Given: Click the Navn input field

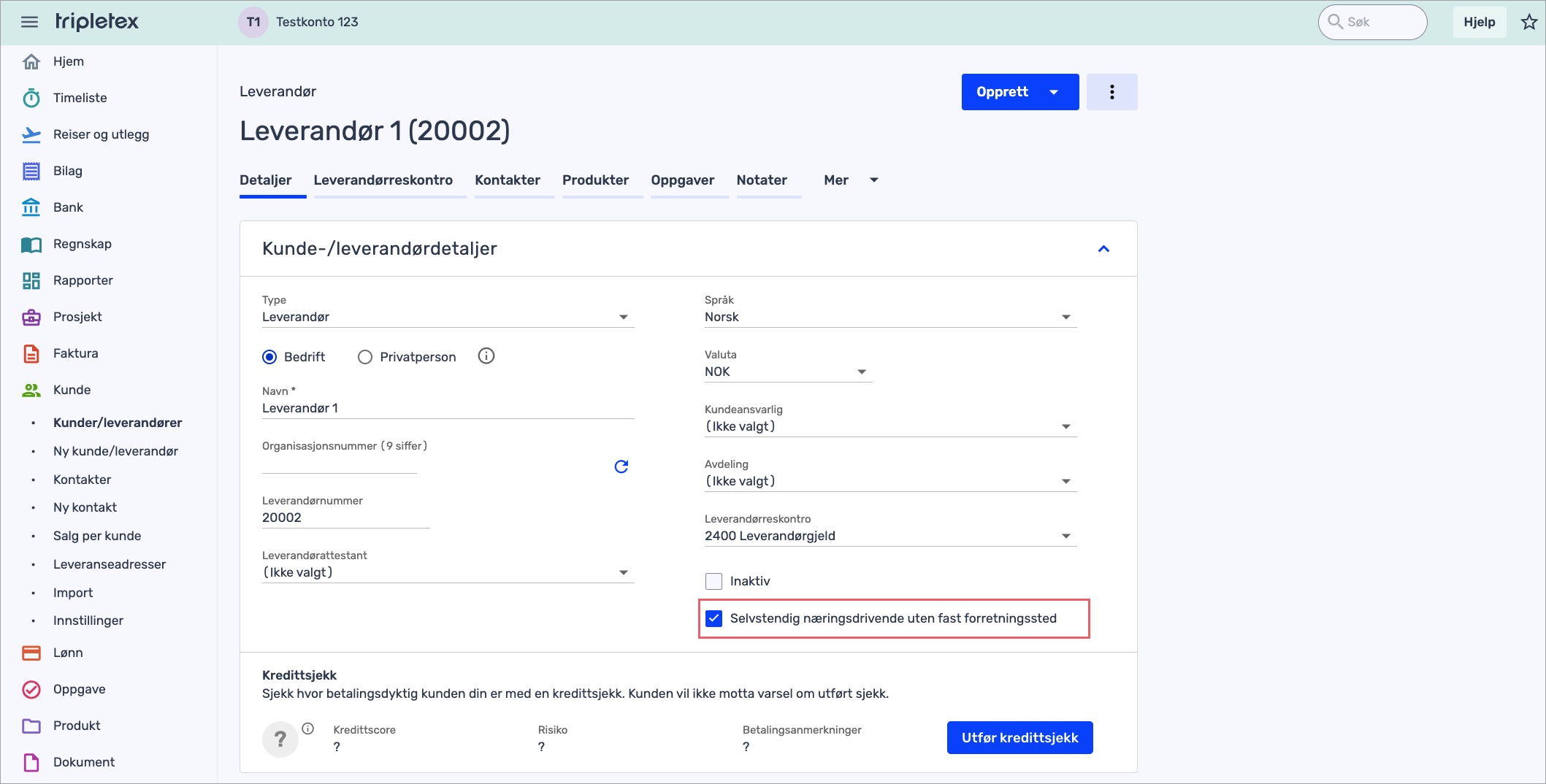Looking at the screenshot, I should coord(448,408).
